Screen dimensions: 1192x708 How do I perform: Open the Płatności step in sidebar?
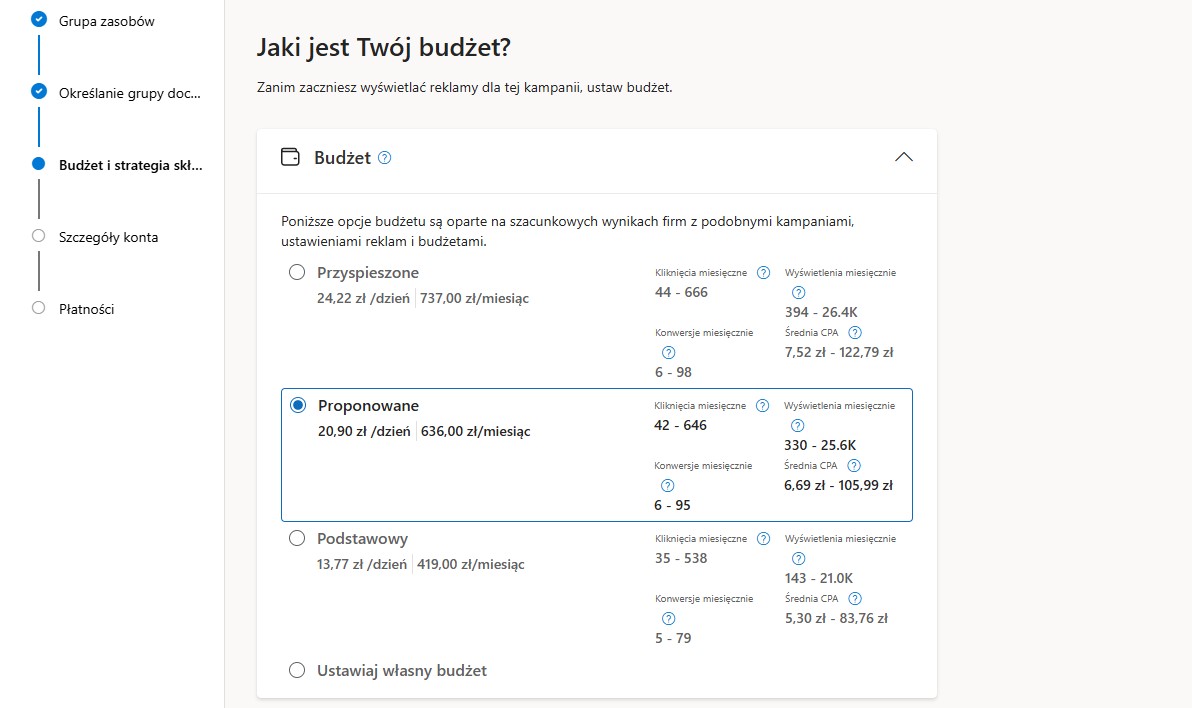[x=87, y=309]
